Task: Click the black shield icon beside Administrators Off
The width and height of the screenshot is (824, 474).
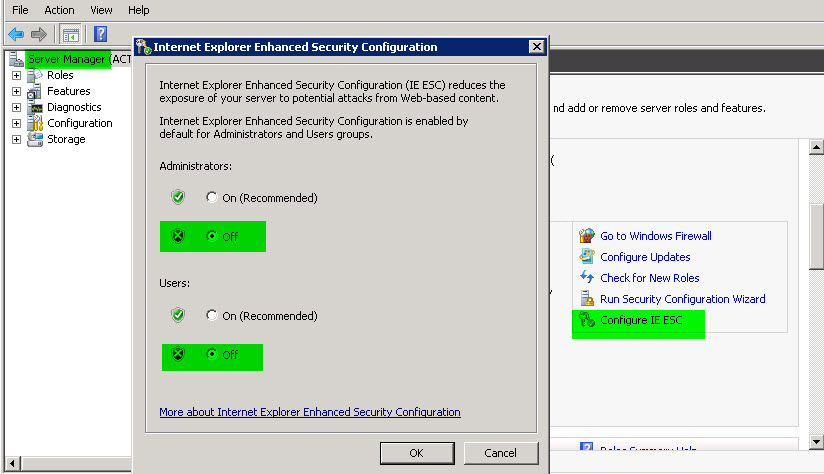Action: tap(178, 236)
